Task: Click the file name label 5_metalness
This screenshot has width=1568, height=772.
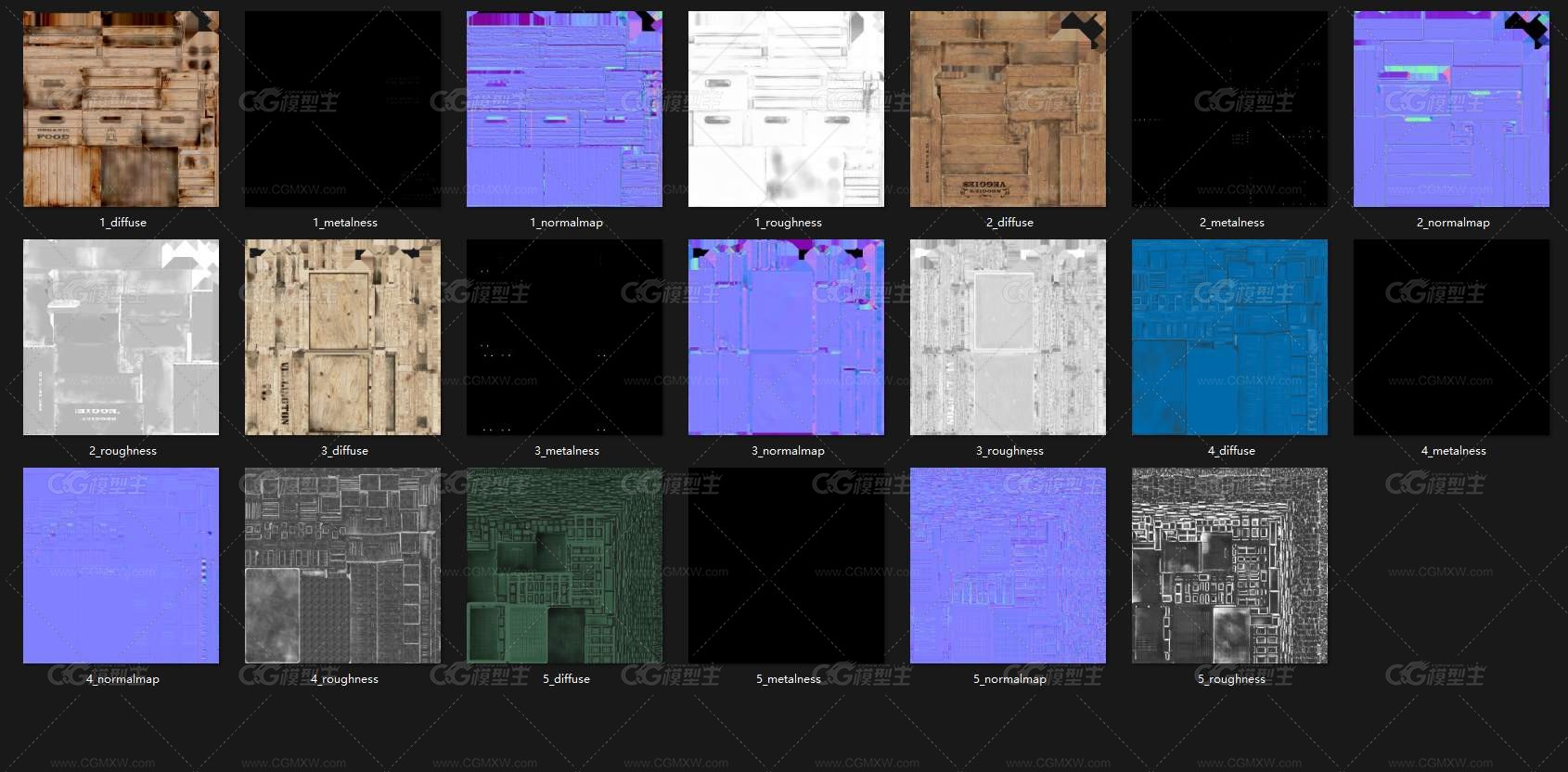Action: 788,679
